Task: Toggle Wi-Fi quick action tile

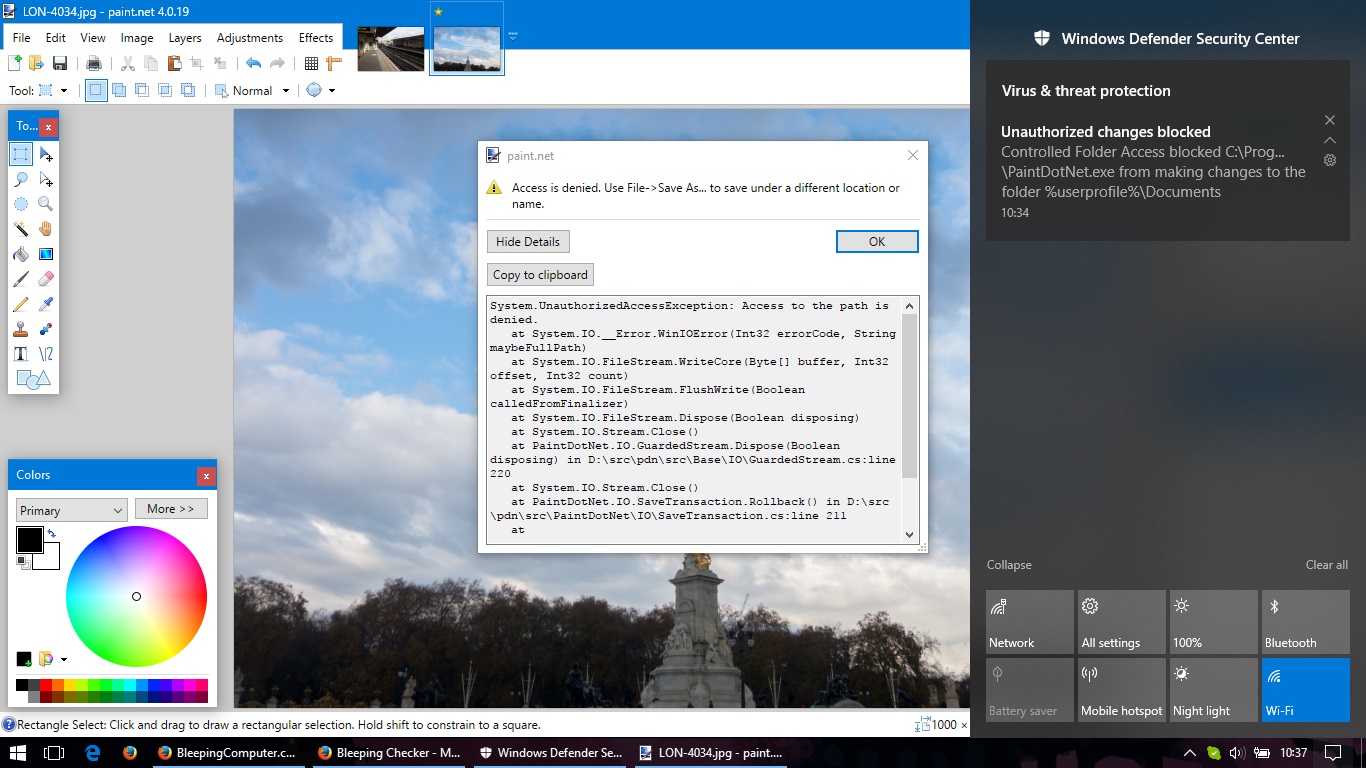Action: tap(1306, 689)
